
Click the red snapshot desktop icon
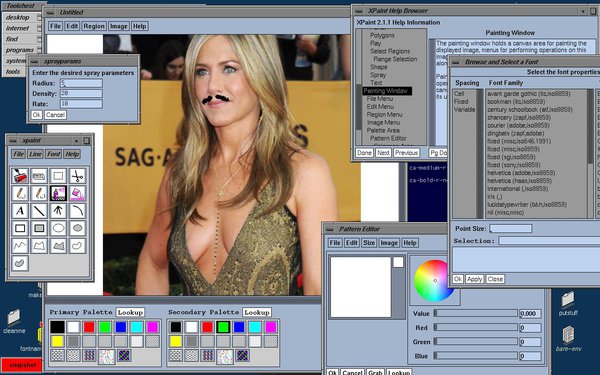pos(21,365)
